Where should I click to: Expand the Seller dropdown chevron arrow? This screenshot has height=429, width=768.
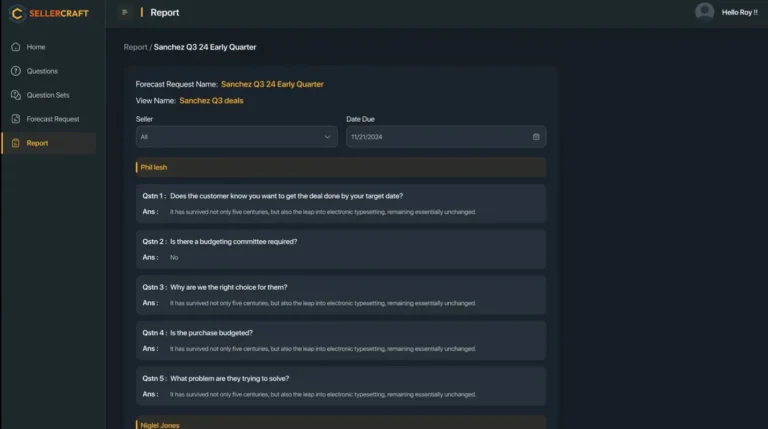(328, 137)
